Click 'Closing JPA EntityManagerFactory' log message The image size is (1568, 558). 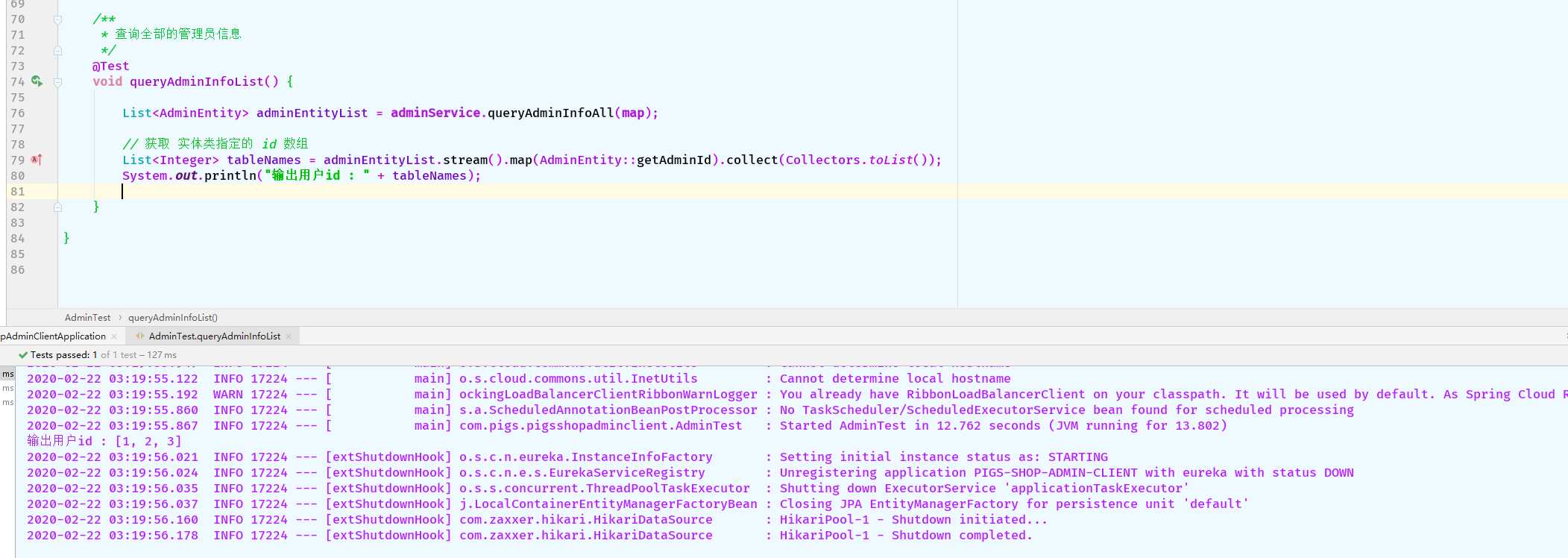coord(1014,504)
